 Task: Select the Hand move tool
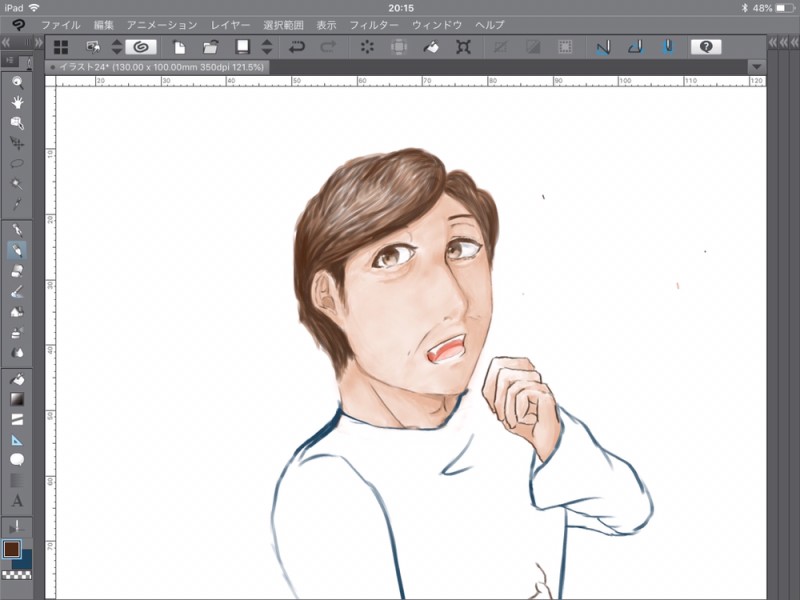(x=17, y=102)
